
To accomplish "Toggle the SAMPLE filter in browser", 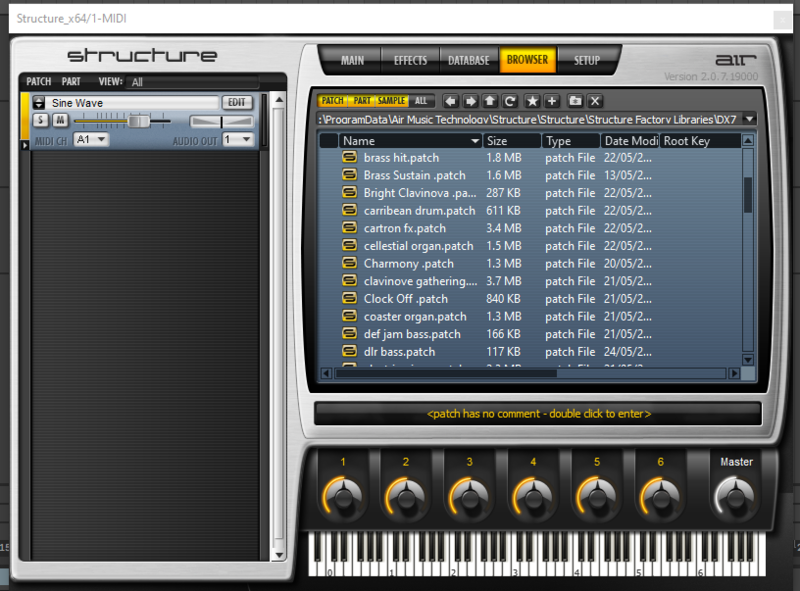I will pos(391,101).
